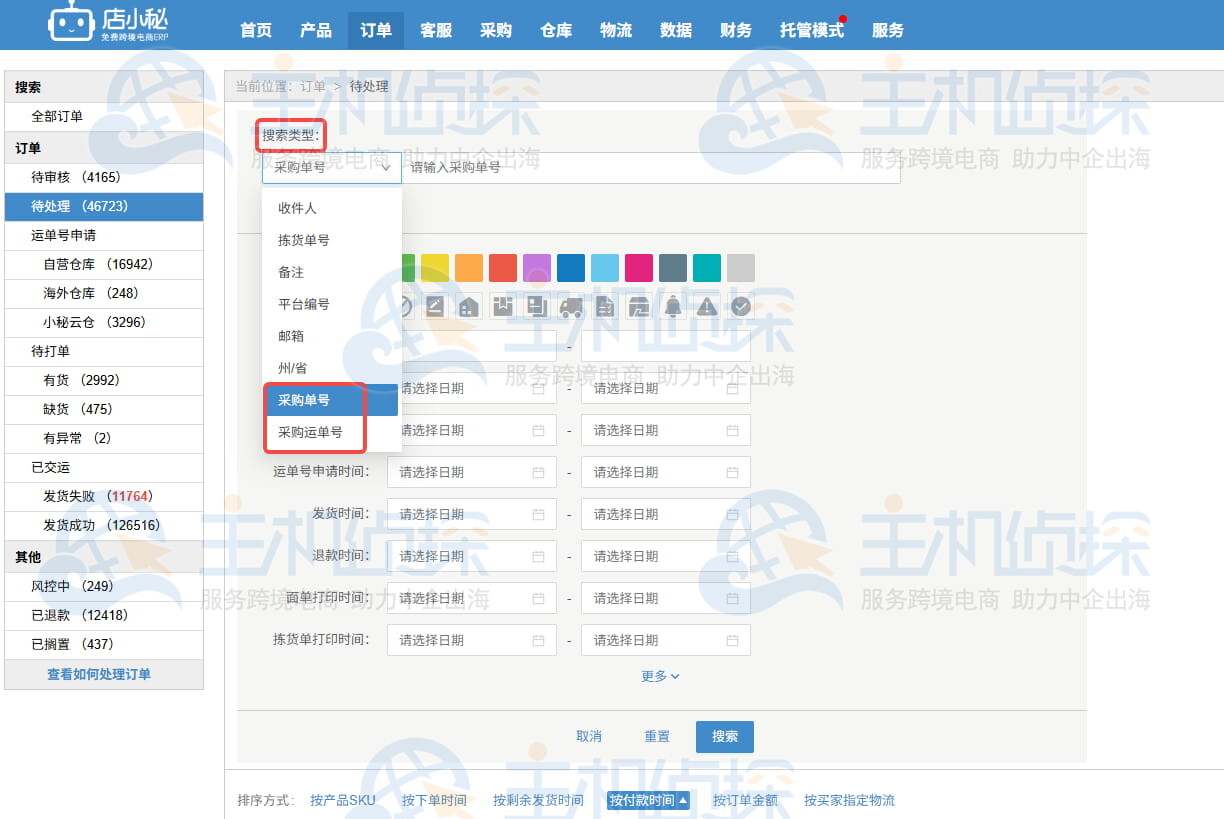1224x819 pixels.
Task: Enable sorting by 按买家指定物流
Action: [847, 800]
